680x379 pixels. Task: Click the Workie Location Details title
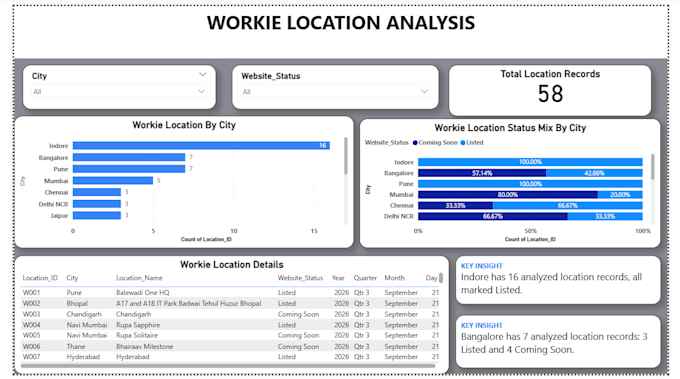tap(232, 265)
